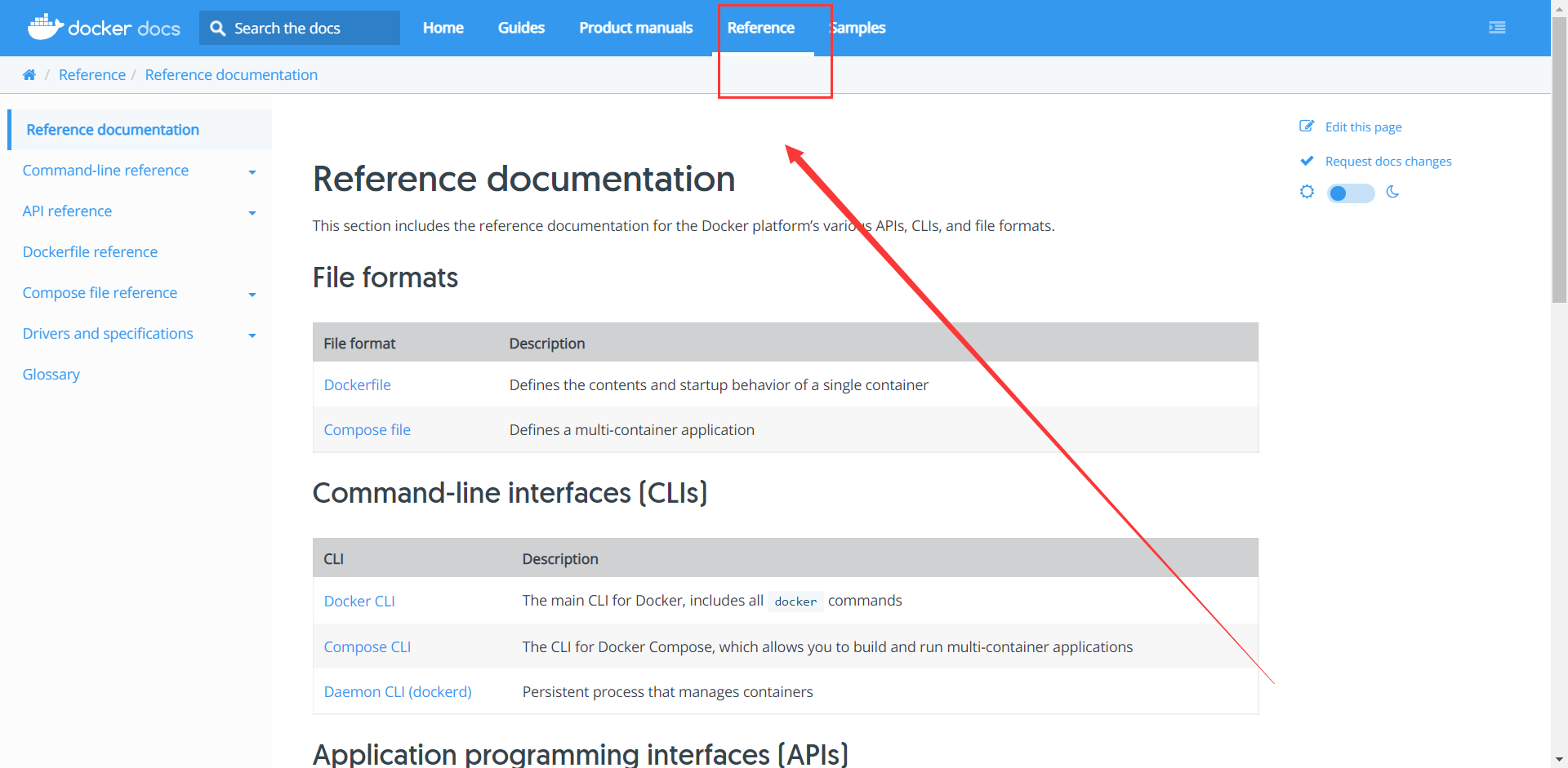Screen dimensions: 1568x768
Task: Select the Reference nav tab
Action: (x=761, y=28)
